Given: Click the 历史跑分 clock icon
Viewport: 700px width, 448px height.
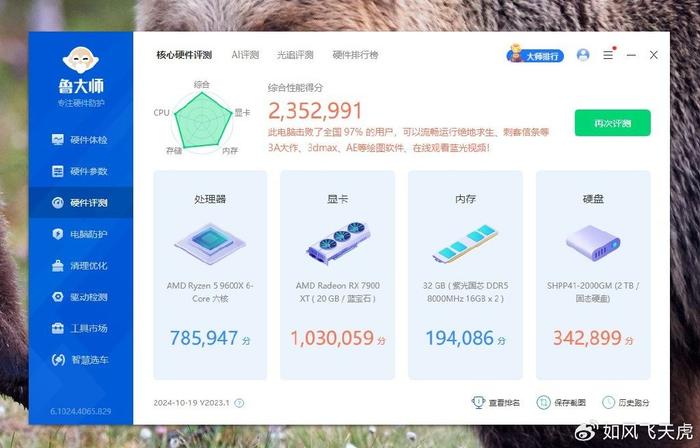Looking at the screenshot, I should click(x=608, y=402).
